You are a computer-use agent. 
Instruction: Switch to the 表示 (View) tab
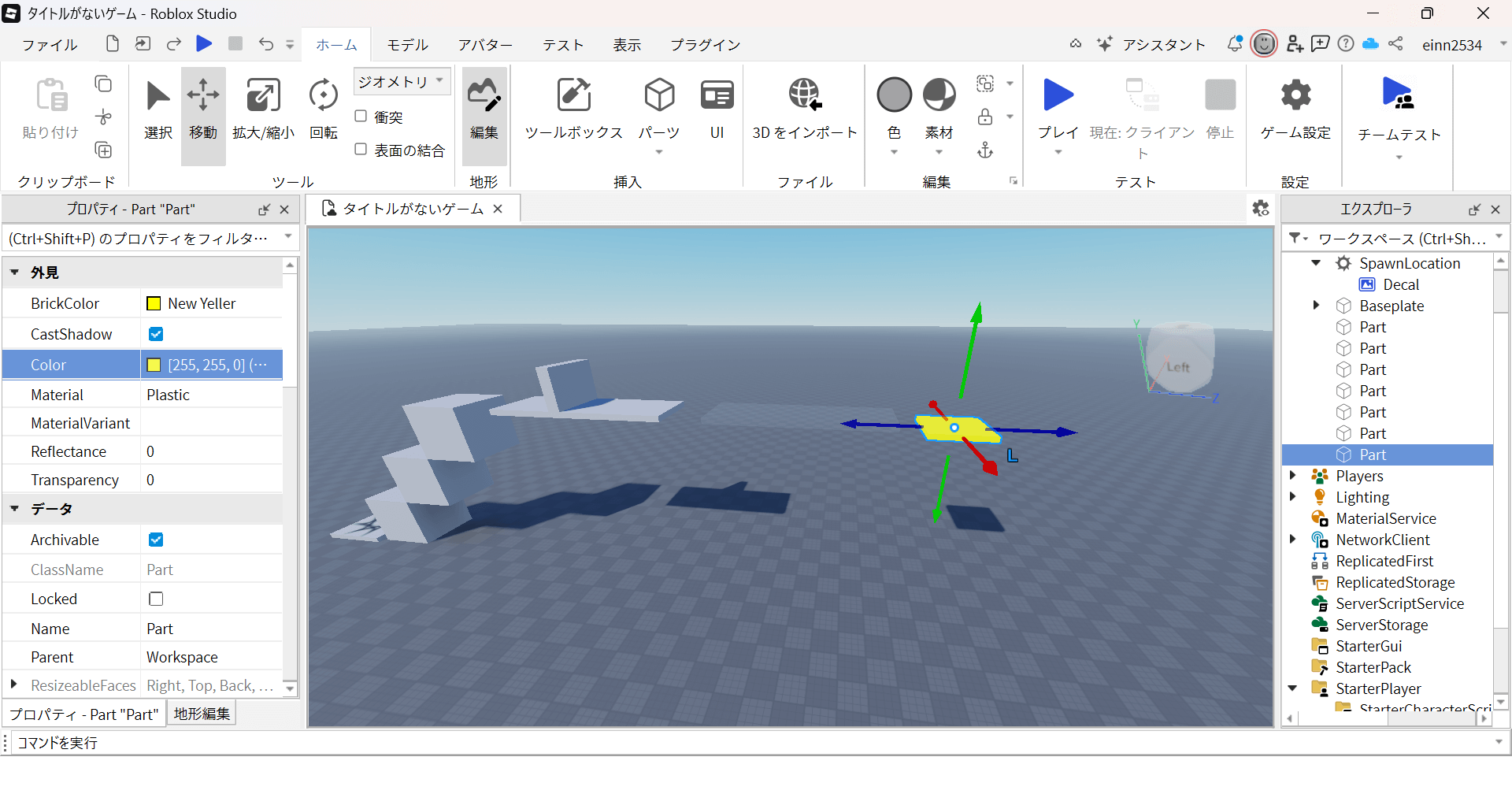[x=627, y=45]
